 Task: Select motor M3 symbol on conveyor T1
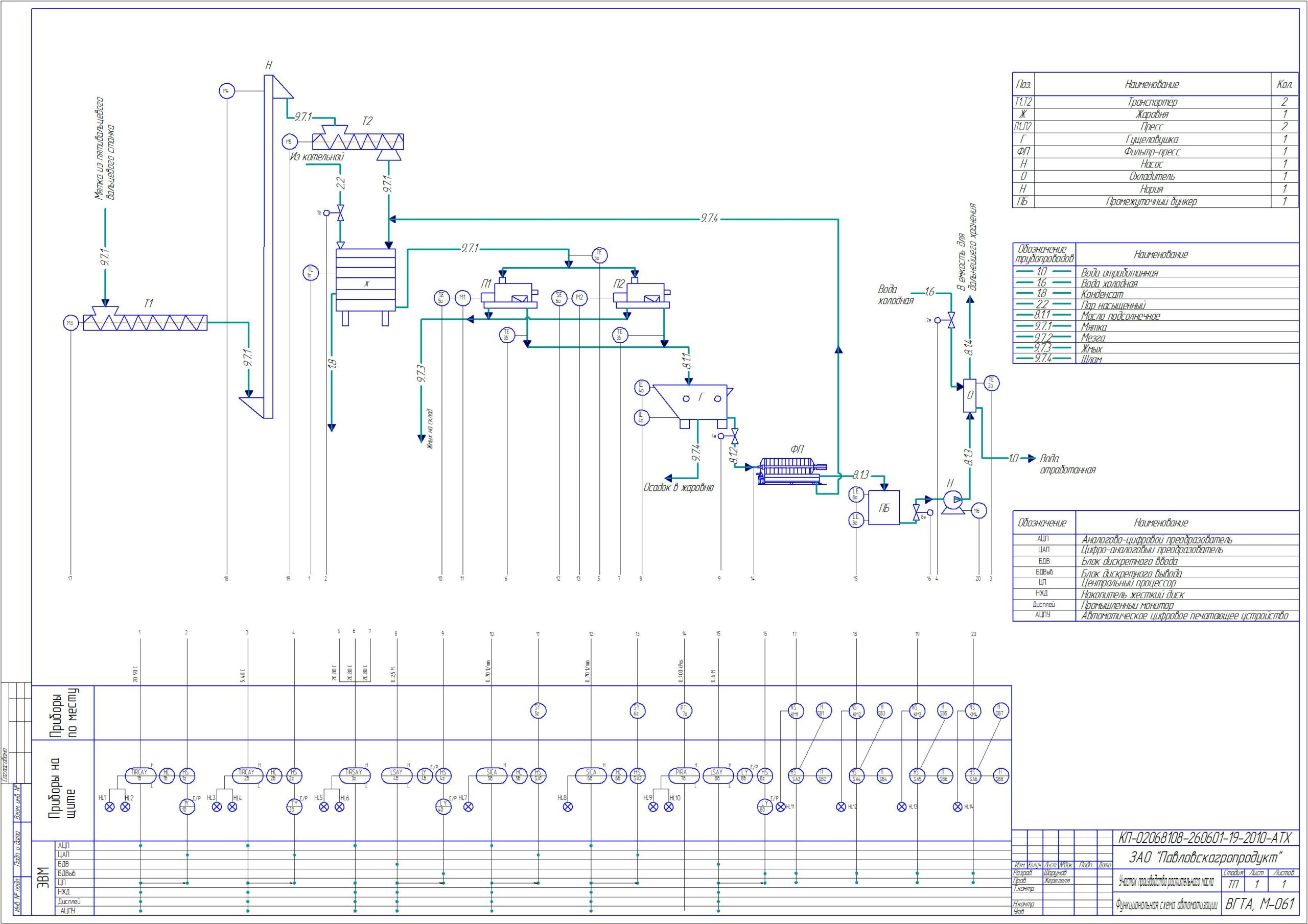pos(70,323)
